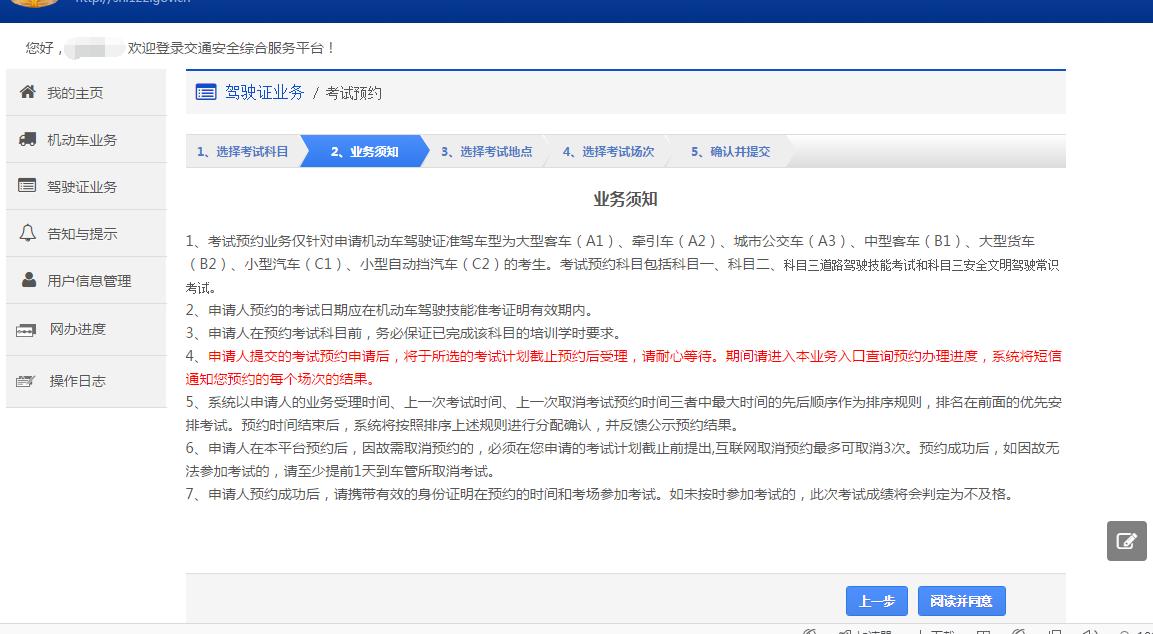Click the speaker icon in the taskbar

1088,630
